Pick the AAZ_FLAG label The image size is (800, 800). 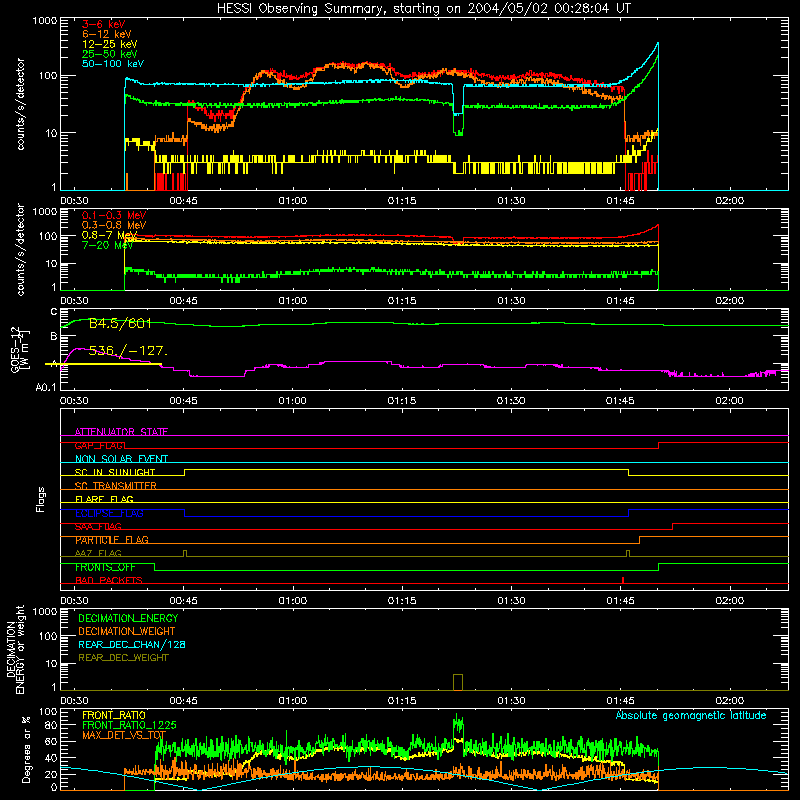[98, 553]
